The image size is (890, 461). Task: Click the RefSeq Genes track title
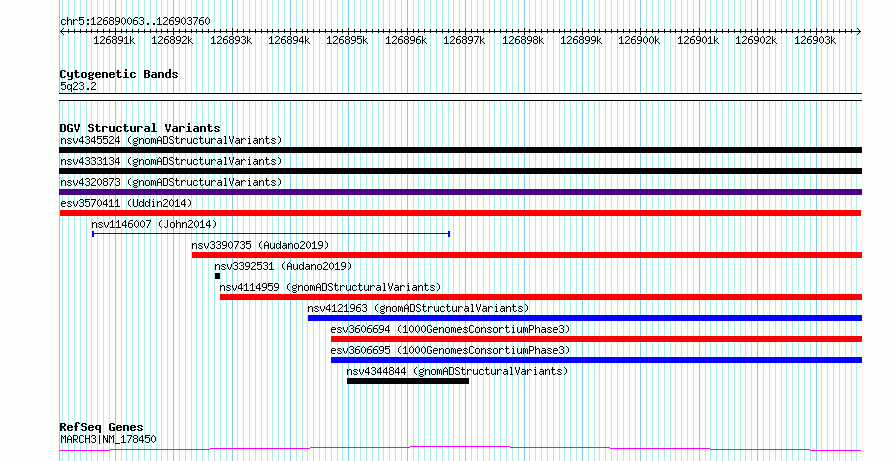(102, 427)
